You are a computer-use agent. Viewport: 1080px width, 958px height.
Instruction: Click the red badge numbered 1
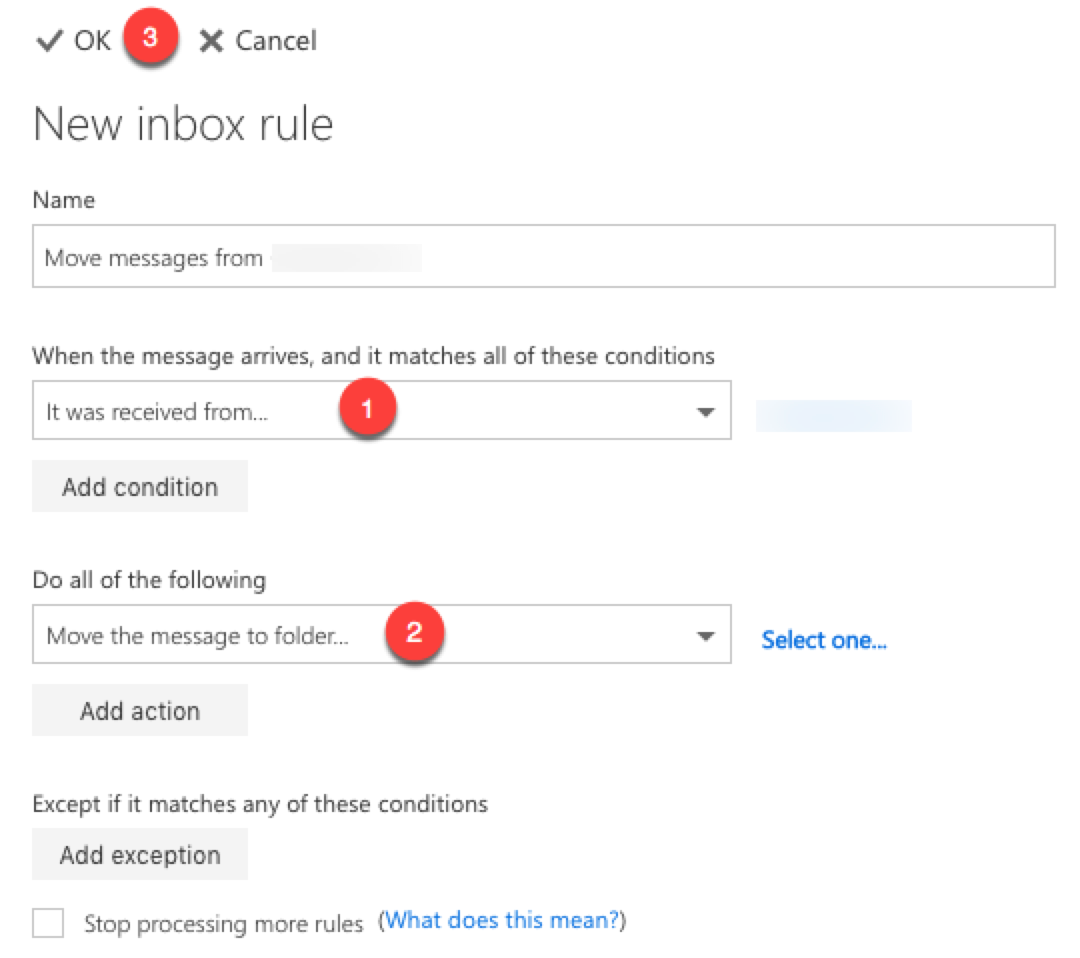tap(366, 410)
